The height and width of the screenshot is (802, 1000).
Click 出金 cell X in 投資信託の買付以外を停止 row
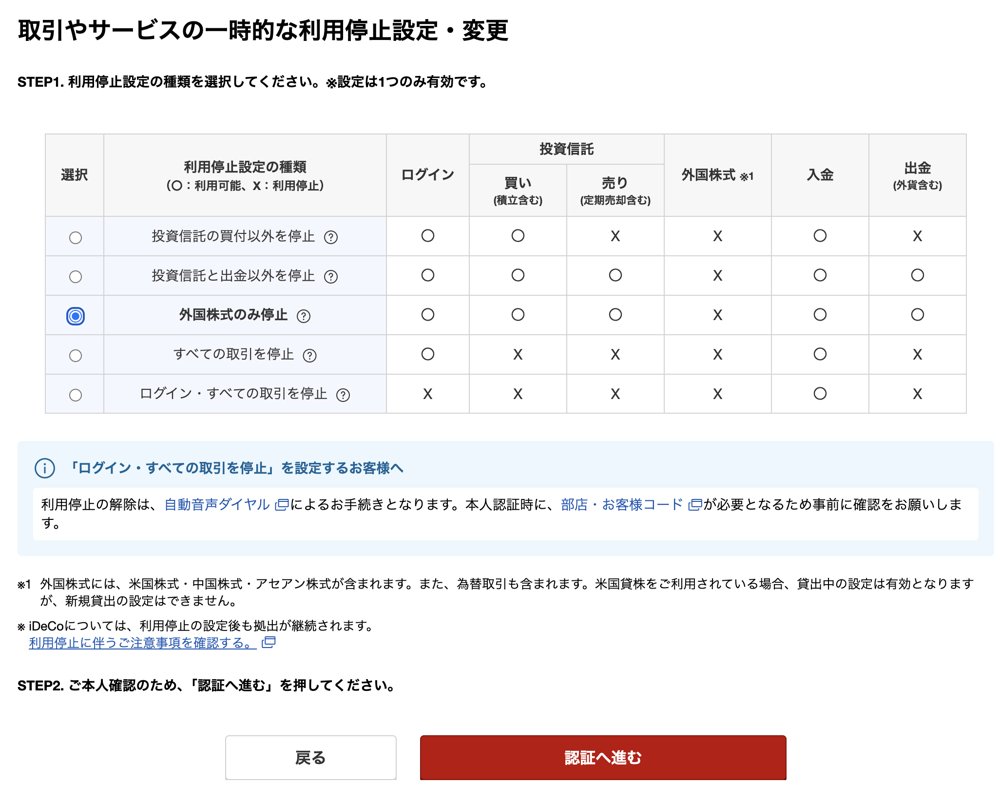point(917,236)
